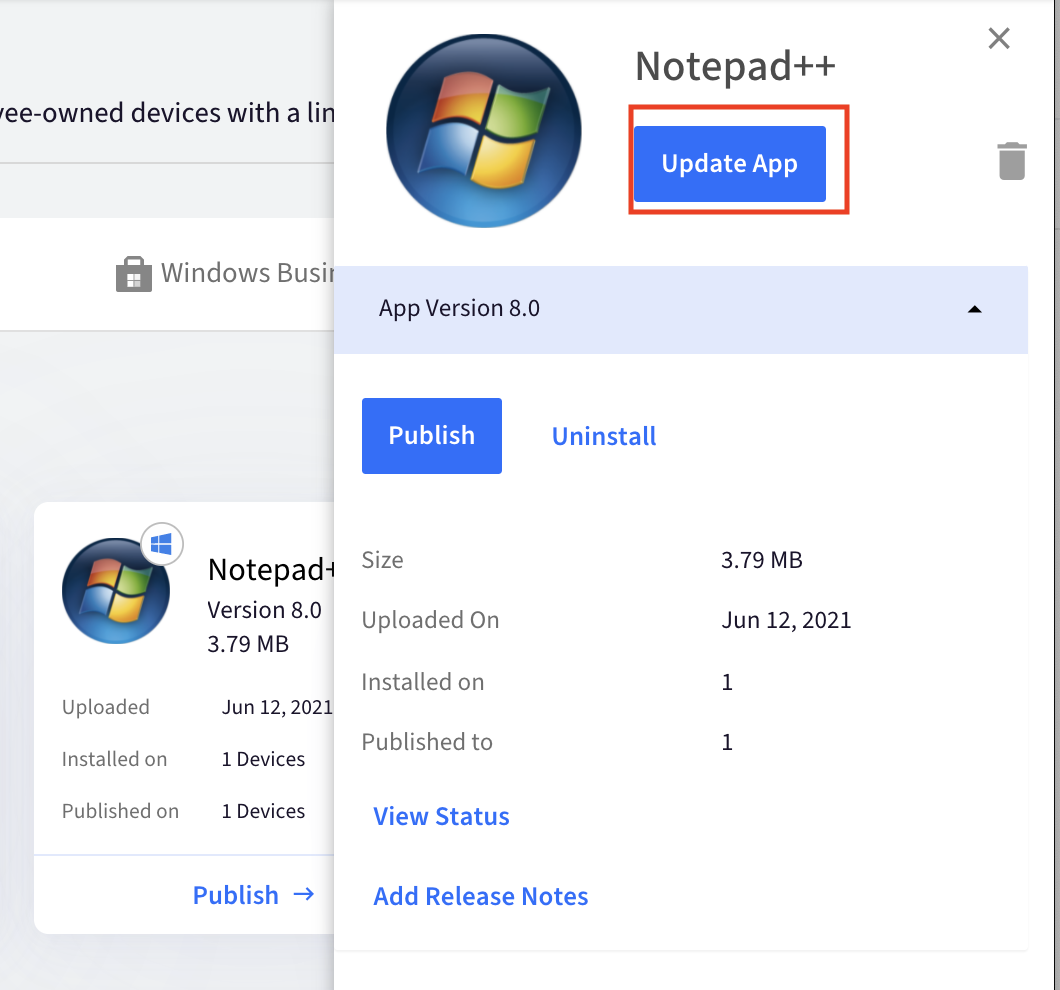
Task: Click the Notepad++ panel title
Action: tap(735, 66)
